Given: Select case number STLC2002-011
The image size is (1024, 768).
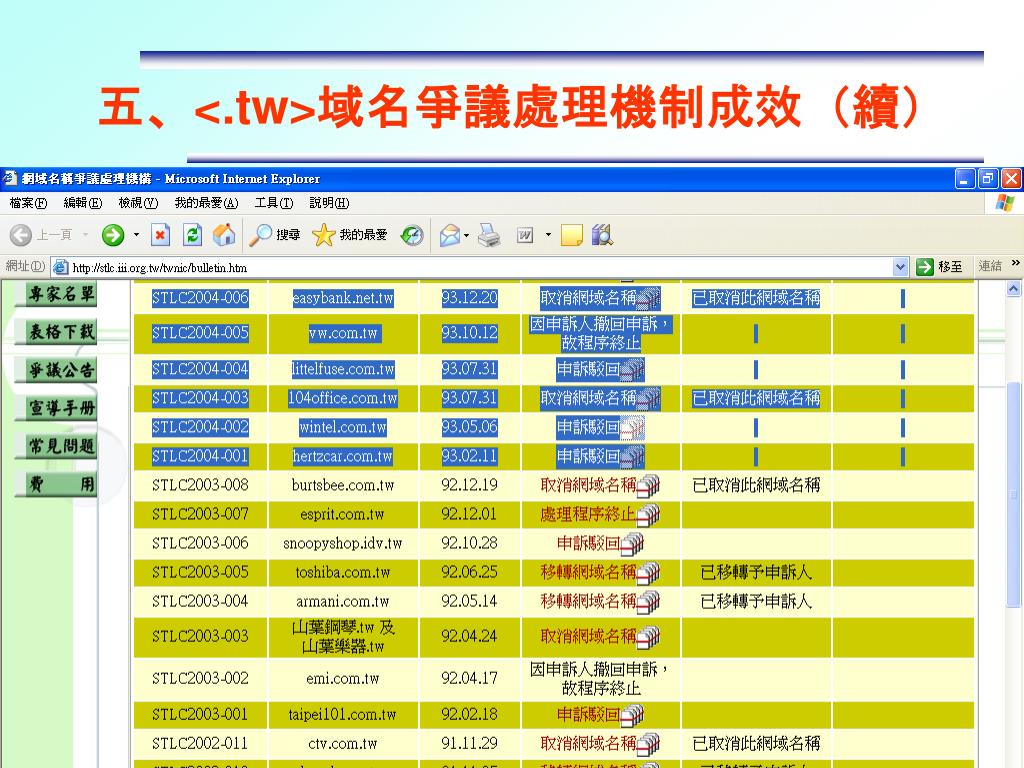Looking at the screenshot, I should coord(200,743).
